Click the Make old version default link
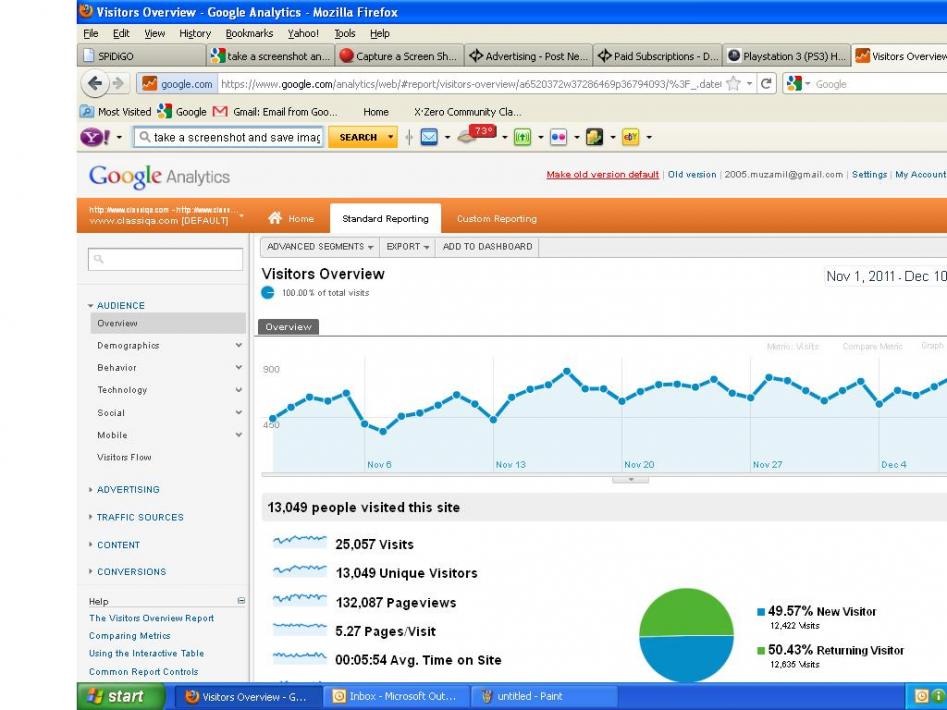 [603, 174]
